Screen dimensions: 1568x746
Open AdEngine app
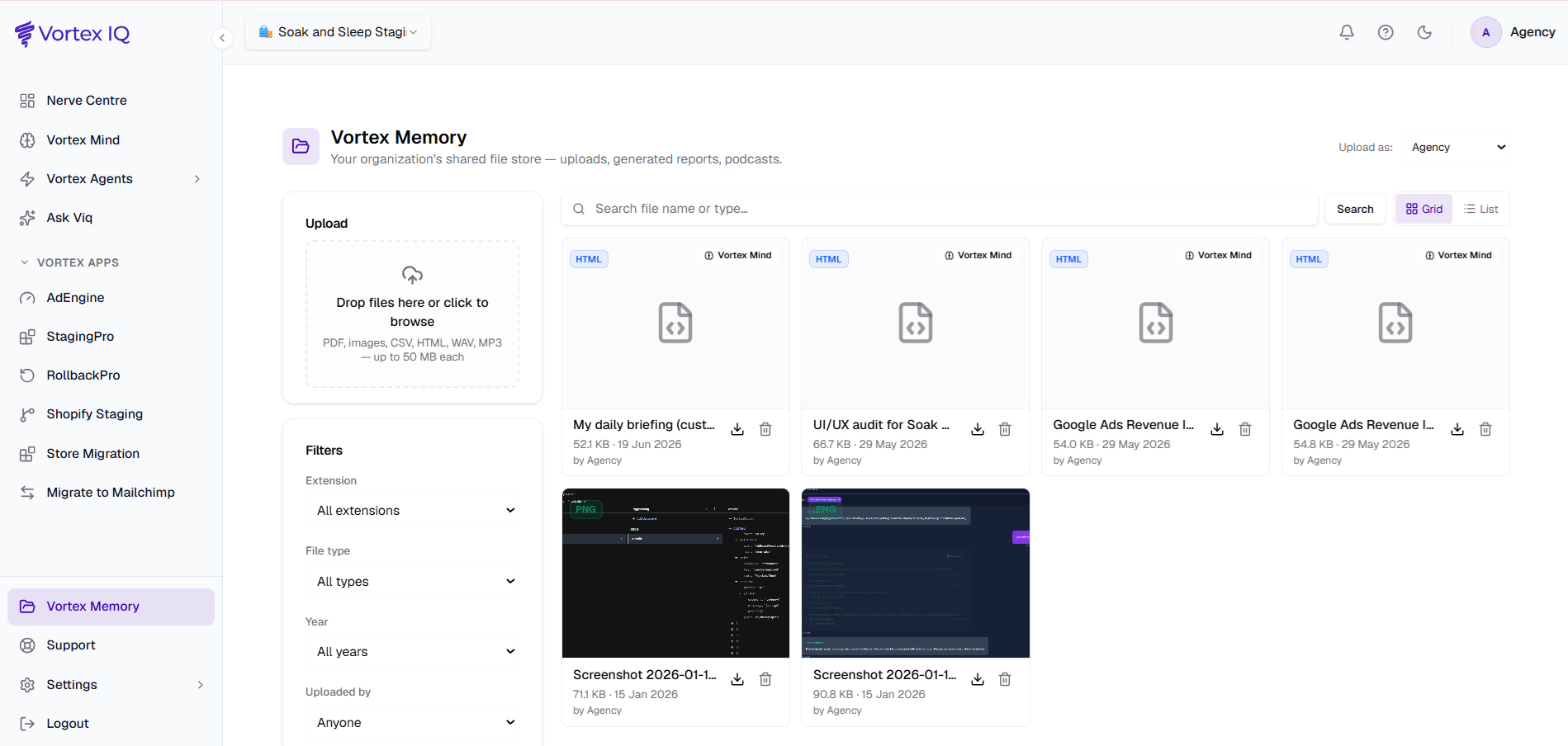click(x=111, y=298)
